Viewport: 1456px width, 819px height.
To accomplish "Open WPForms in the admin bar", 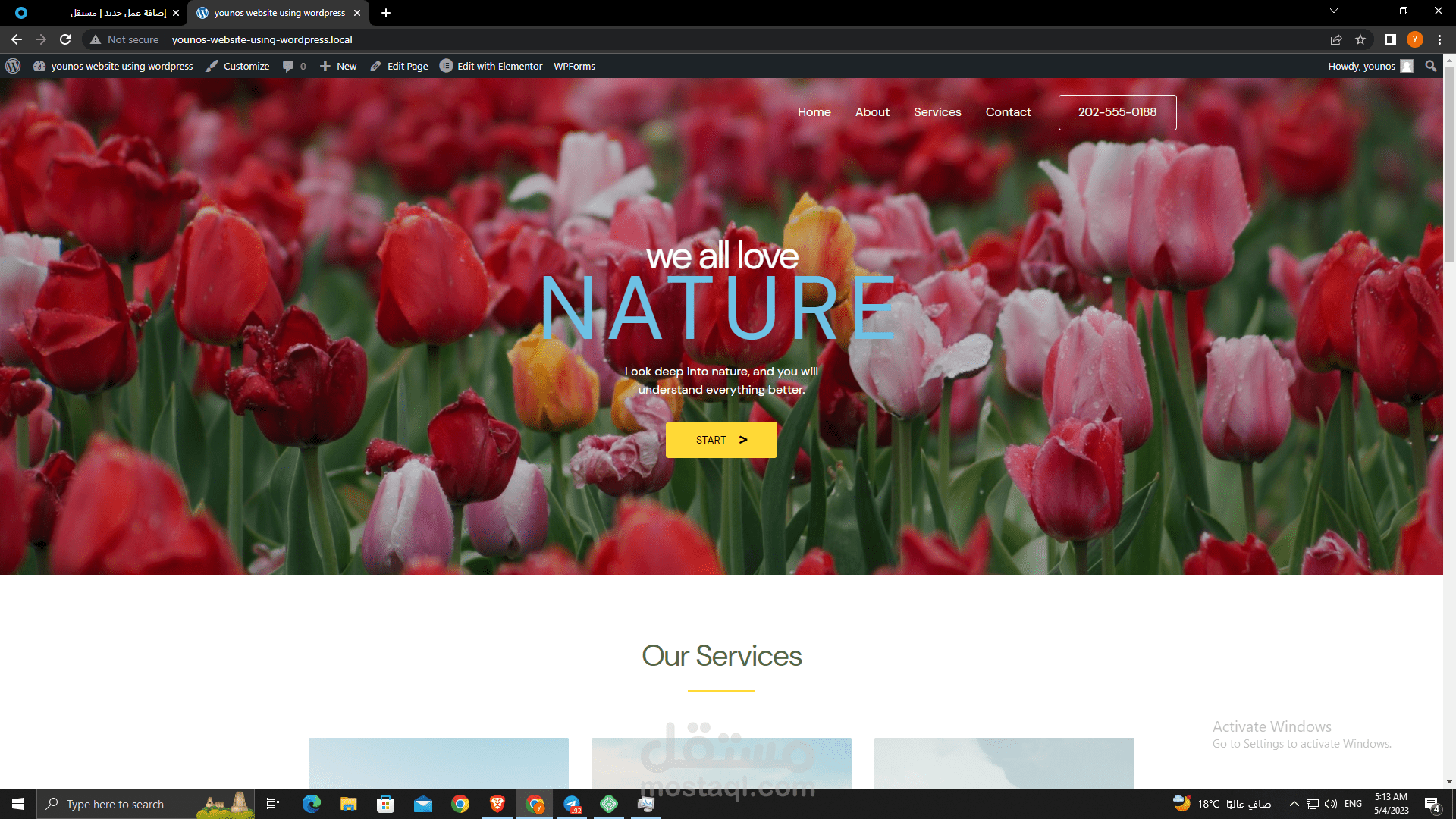I will coord(574,66).
